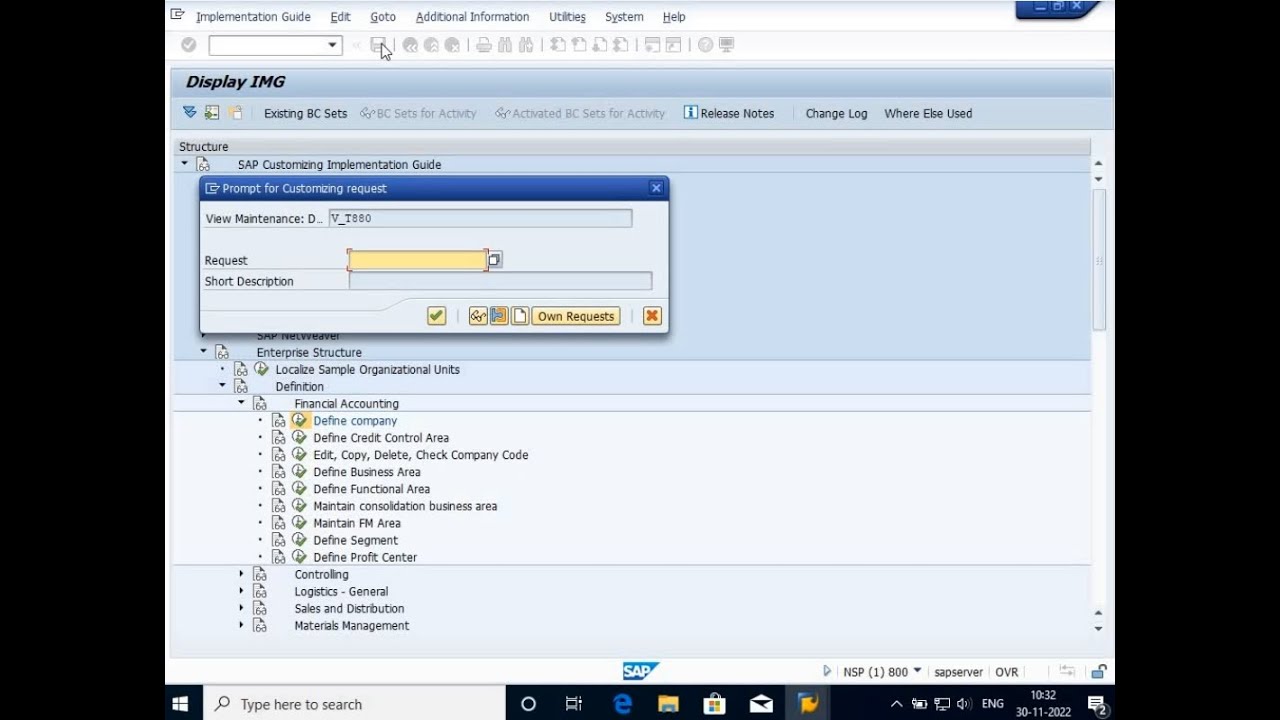The width and height of the screenshot is (1280, 720).
Task: Open the documentation icon for Define Segment
Action: pos(279,540)
